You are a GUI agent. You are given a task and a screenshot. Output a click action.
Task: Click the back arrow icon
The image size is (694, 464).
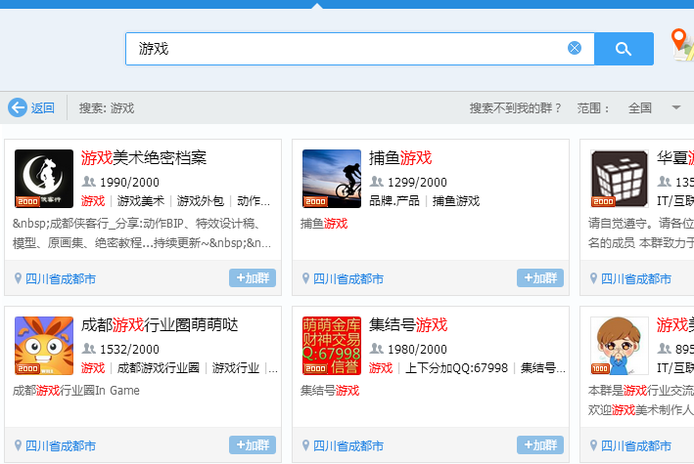click(x=18, y=108)
